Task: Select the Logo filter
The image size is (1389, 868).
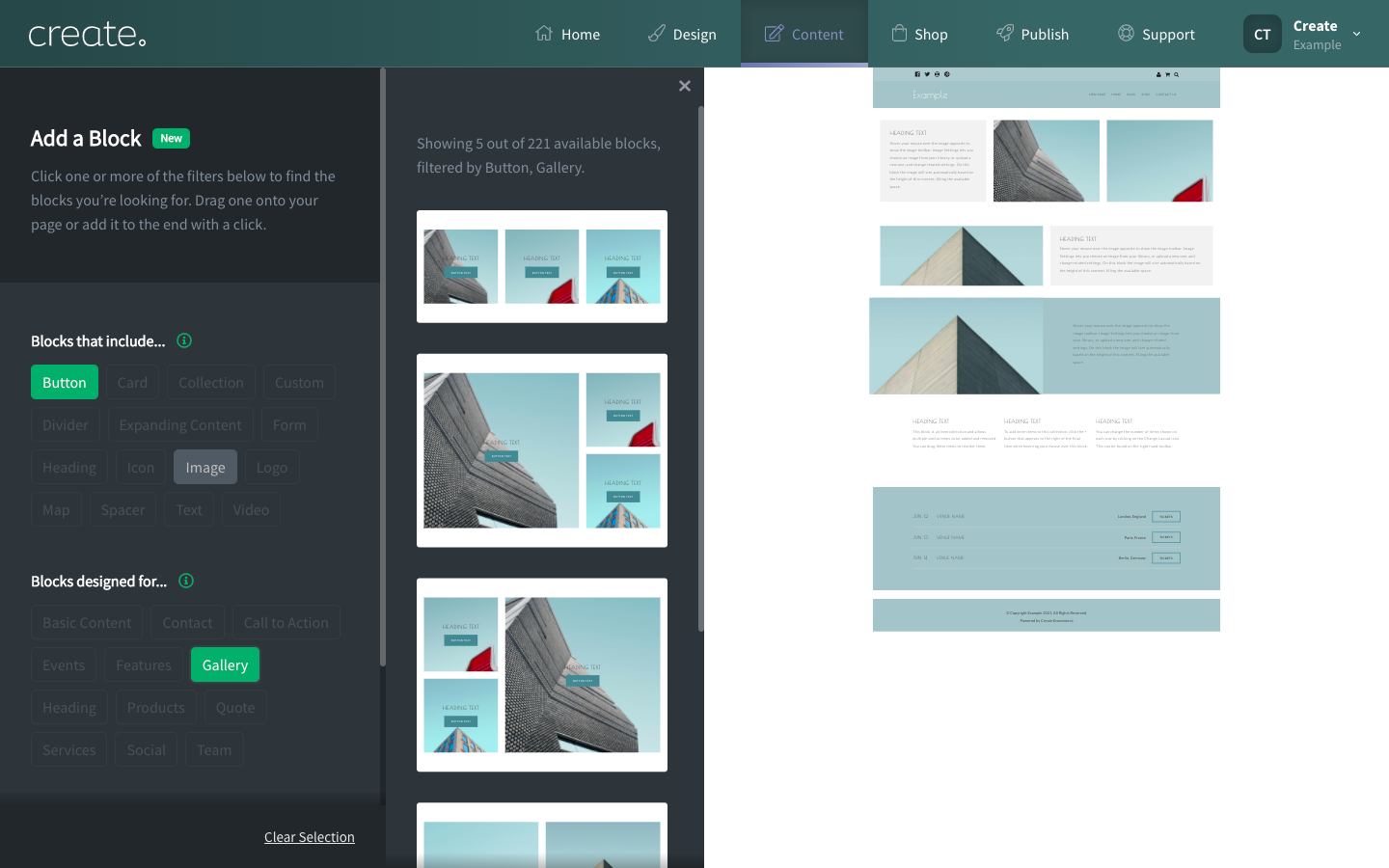Action: coord(272,467)
